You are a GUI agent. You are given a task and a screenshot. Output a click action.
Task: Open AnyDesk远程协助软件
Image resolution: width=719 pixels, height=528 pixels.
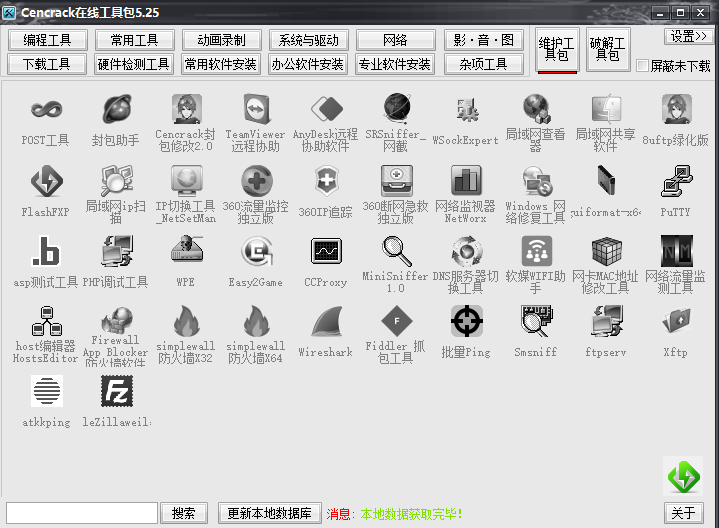[x=326, y=110]
